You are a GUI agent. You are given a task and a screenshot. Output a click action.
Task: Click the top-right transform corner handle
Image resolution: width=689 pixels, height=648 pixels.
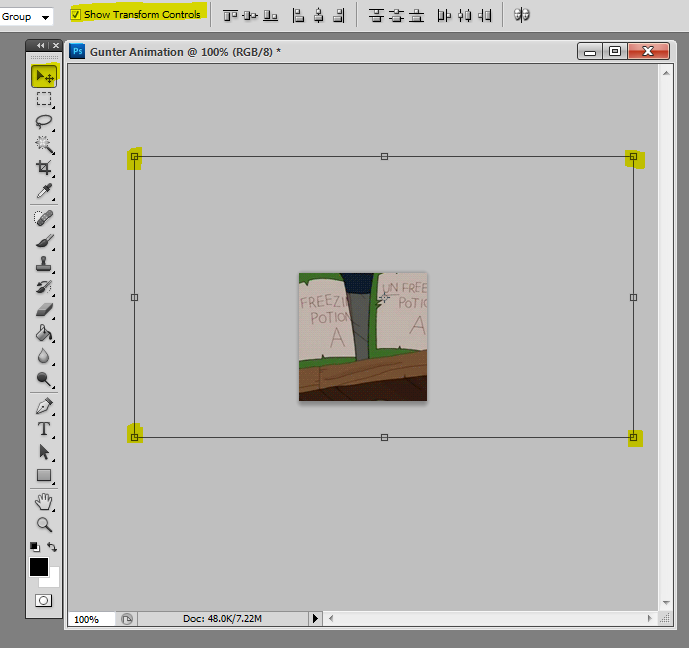633,156
